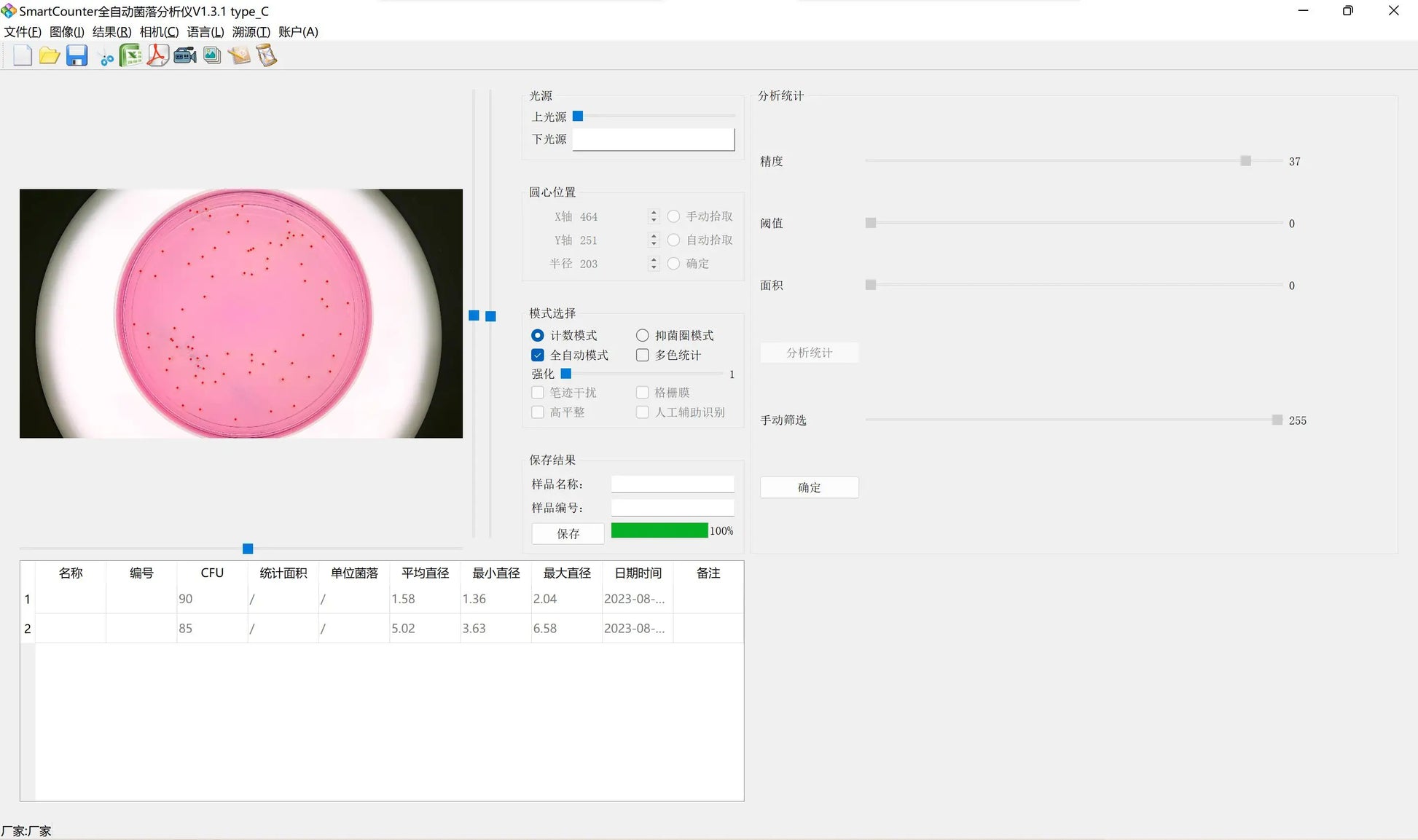Uncheck the 全自动模式 checkbox
The image size is (1418, 840).
(x=538, y=356)
